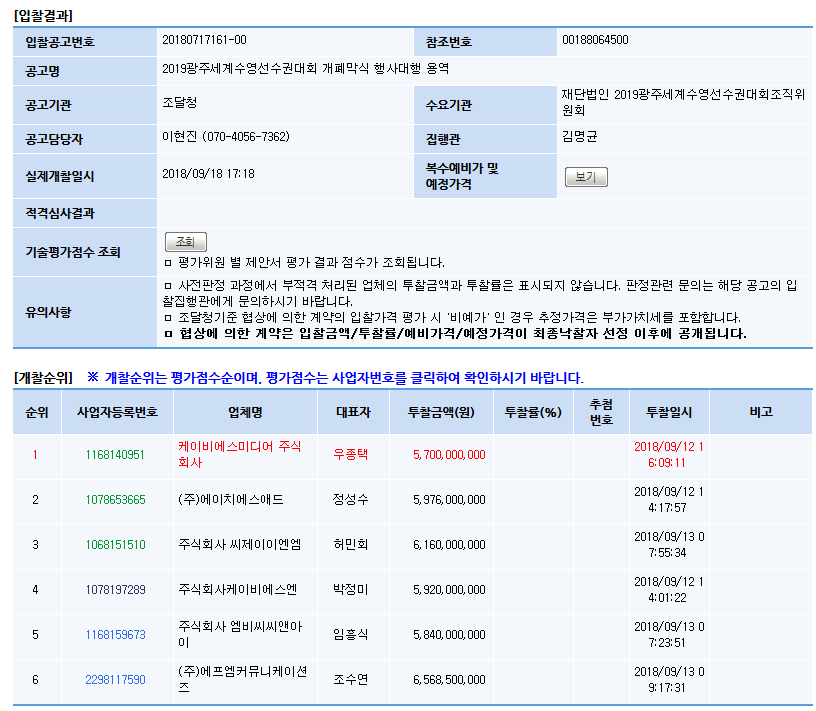
Task: Click the 보기 button for 복수예비가 및 예정가격
Action: point(586,177)
